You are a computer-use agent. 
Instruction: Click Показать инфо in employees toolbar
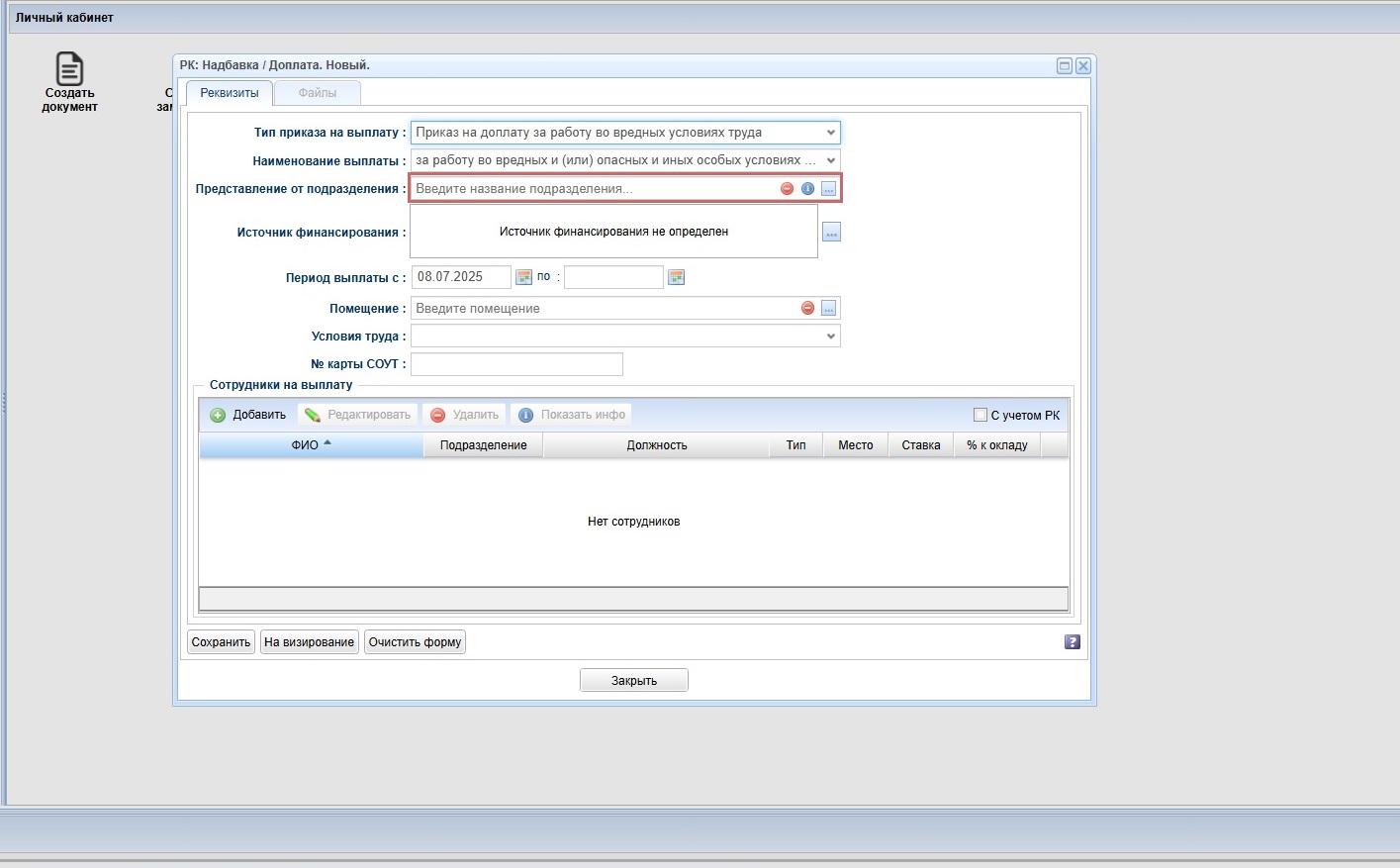pos(572,415)
